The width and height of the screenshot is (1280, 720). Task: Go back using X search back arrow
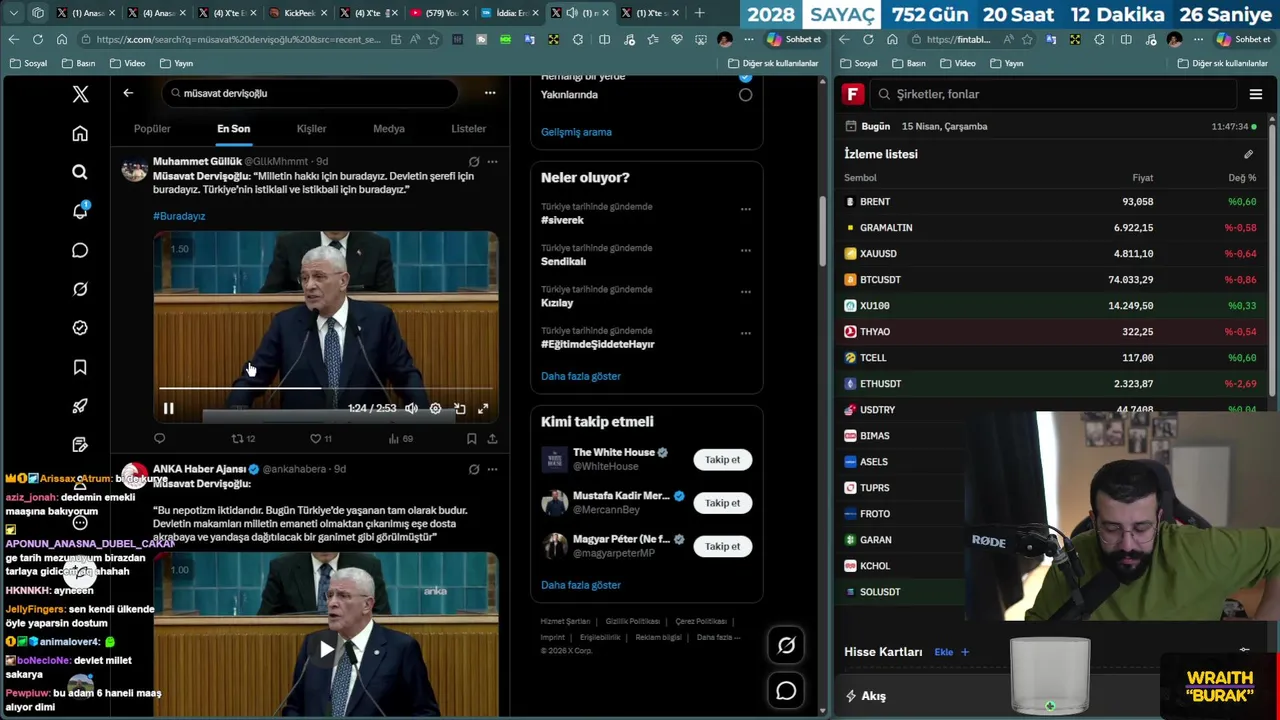point(128,93)
